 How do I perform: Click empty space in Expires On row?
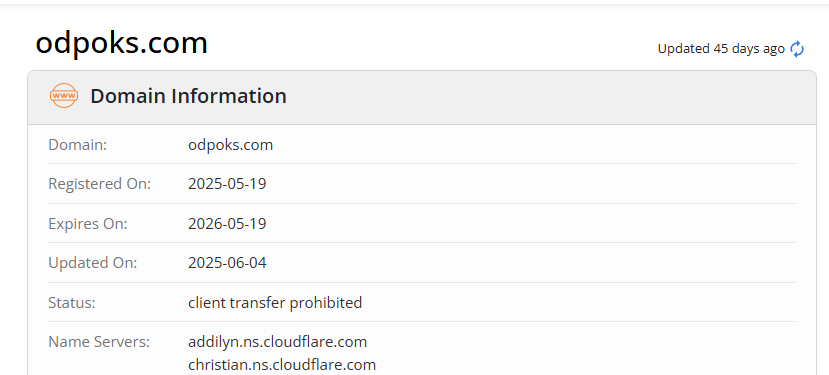[x=529, y=224]
